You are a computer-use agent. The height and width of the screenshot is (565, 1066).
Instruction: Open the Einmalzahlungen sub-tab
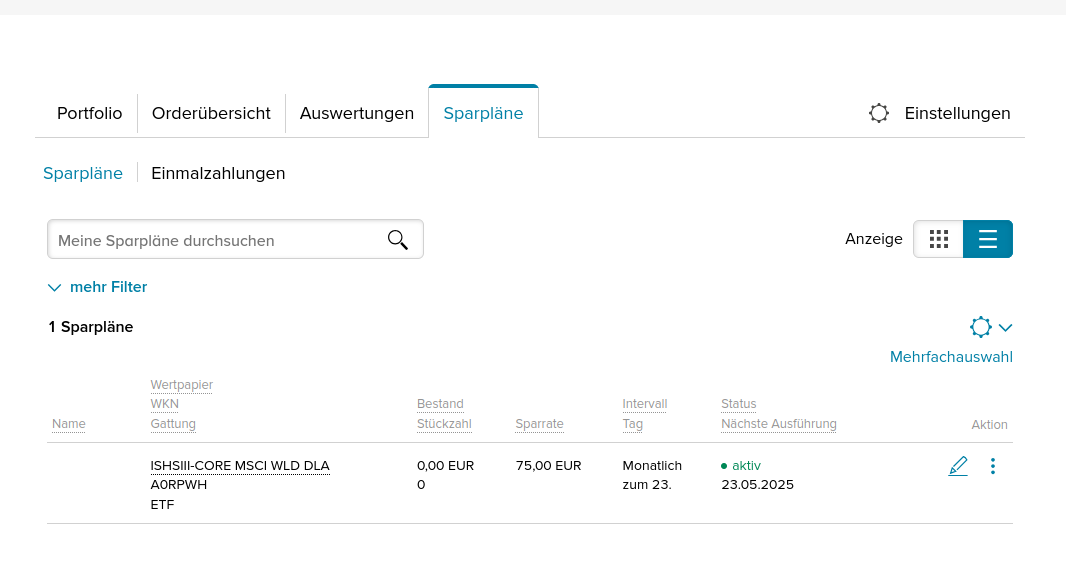coord(218,173)
